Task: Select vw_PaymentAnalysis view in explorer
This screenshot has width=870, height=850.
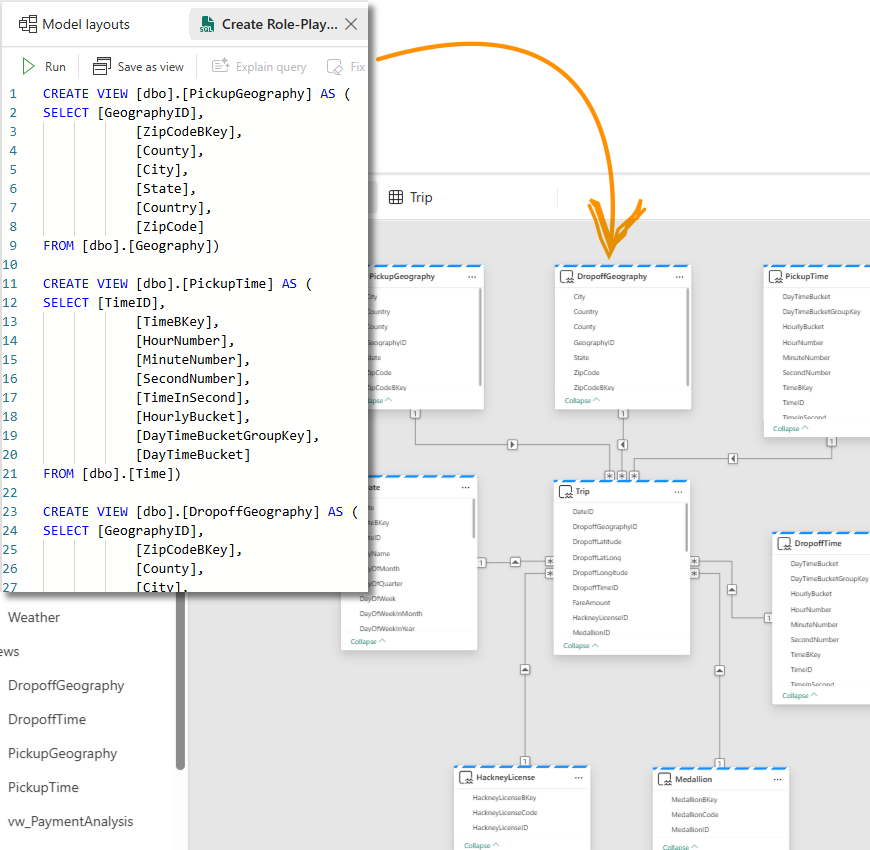Action: click(x=70, y=822)
